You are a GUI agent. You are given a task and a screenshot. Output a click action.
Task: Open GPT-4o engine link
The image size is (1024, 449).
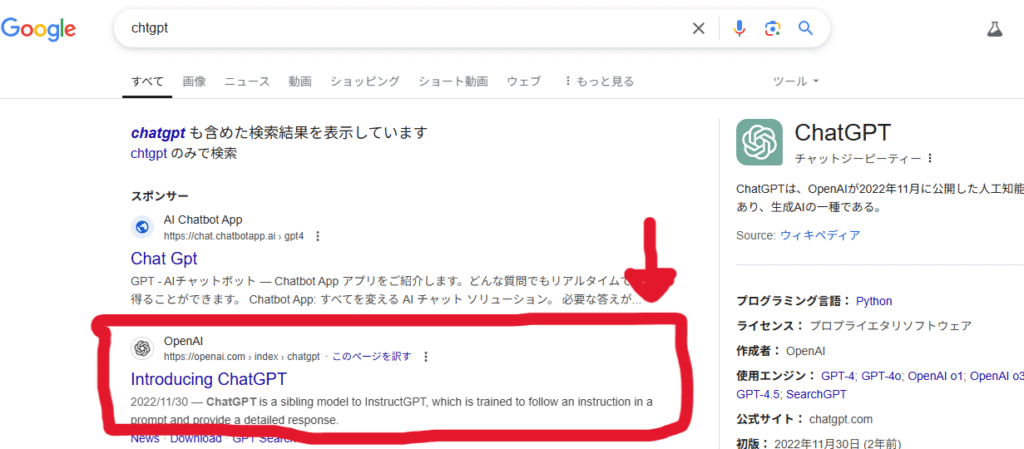(882, 376)
